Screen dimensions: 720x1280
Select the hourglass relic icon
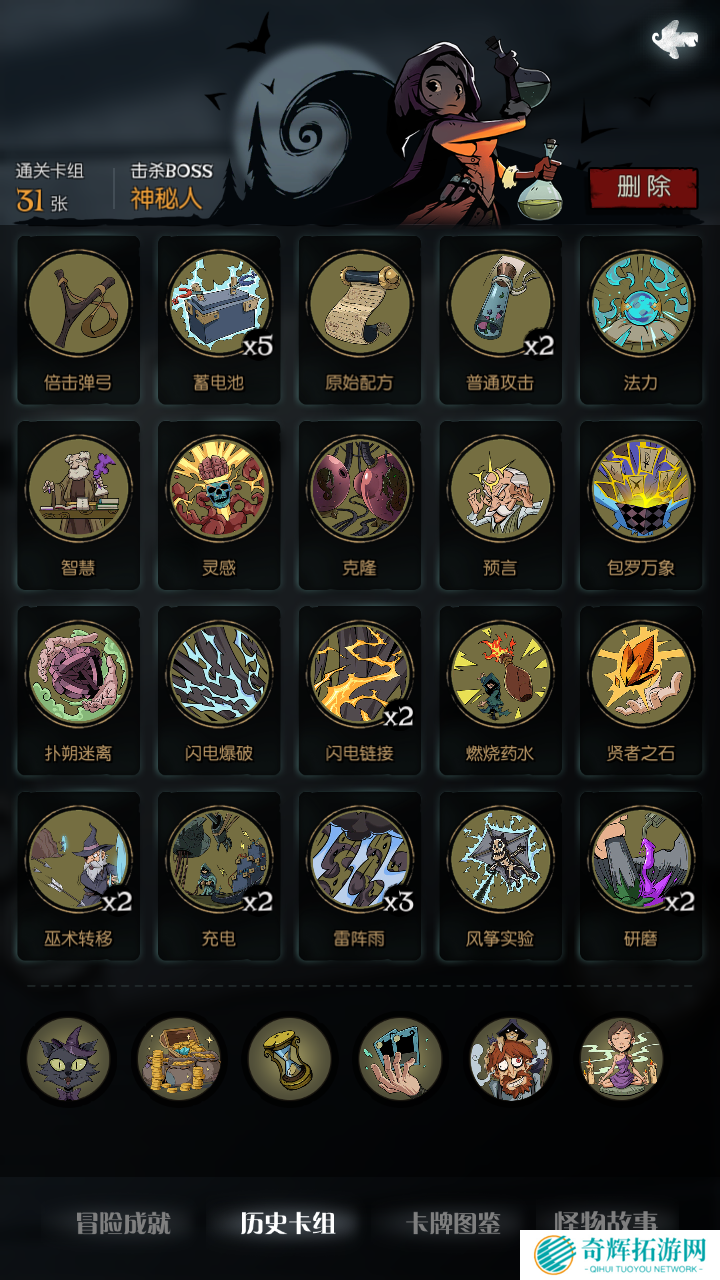290,1059
